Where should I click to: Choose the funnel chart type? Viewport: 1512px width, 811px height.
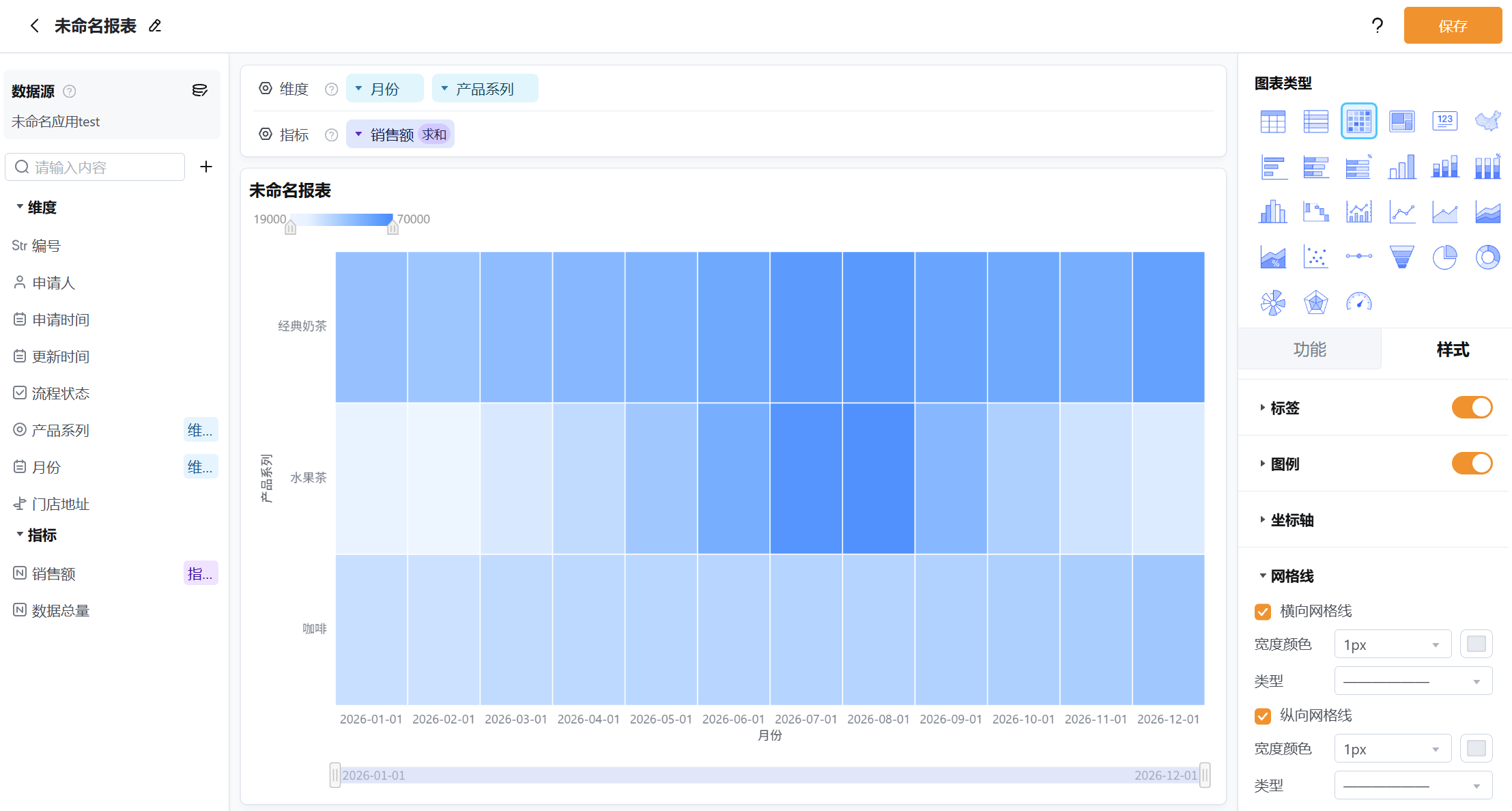(1401, 257)
